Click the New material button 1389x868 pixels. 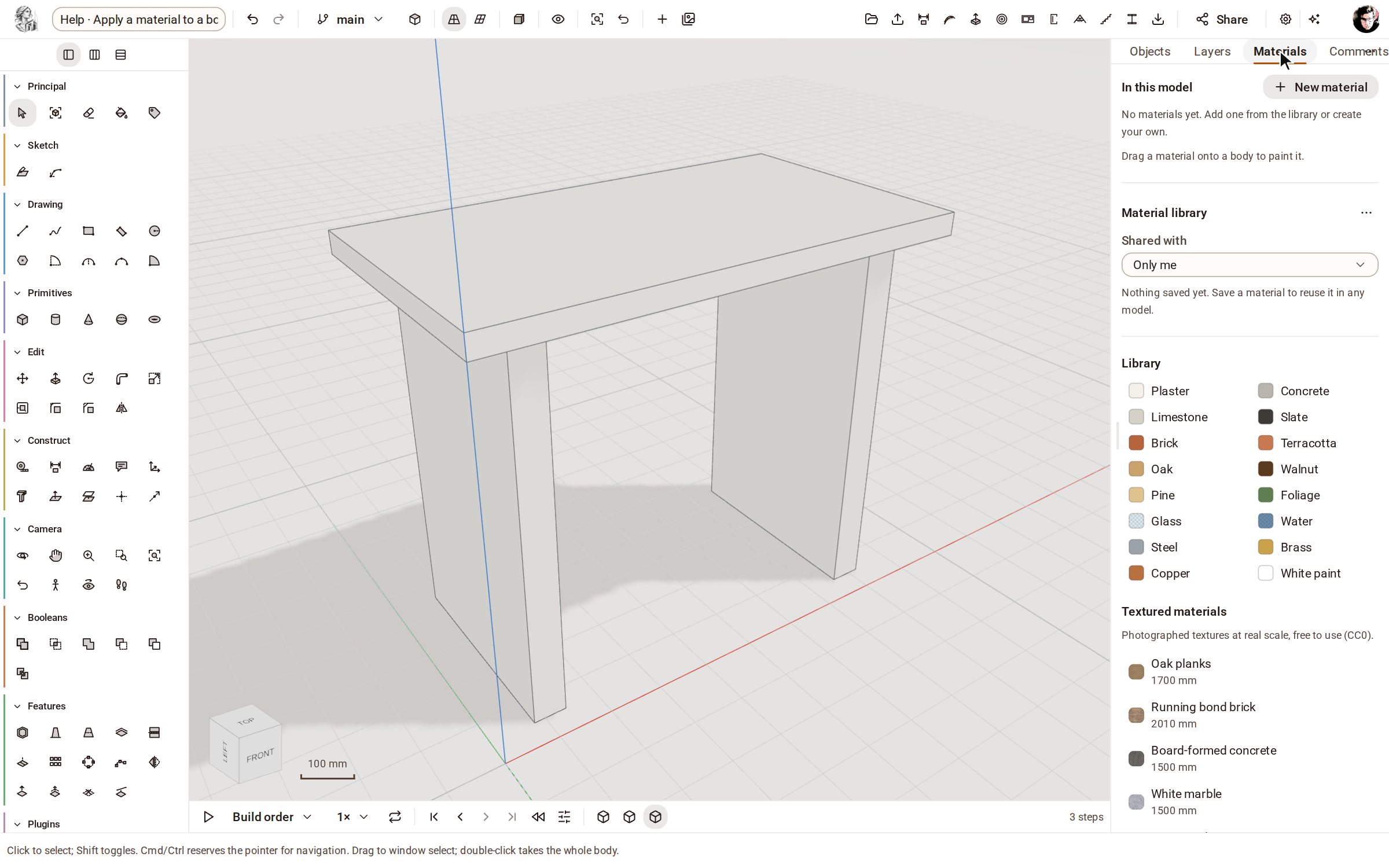1321,87
